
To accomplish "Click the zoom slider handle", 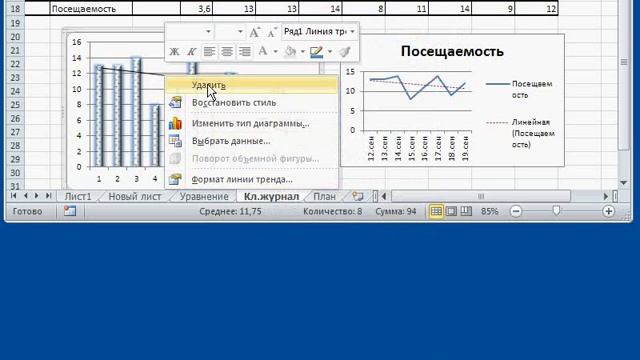I will coord(556,211).
